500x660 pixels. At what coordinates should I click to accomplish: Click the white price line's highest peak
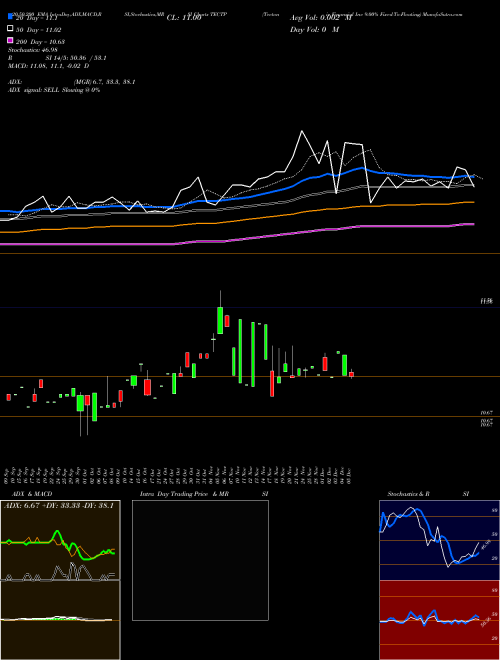(x=302, y=132)
